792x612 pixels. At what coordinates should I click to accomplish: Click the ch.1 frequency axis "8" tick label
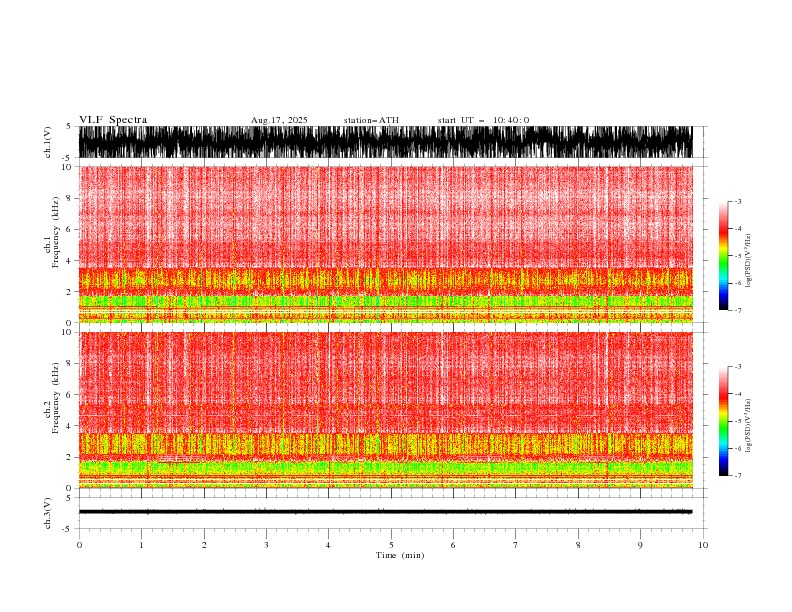[x=69, y=198]
